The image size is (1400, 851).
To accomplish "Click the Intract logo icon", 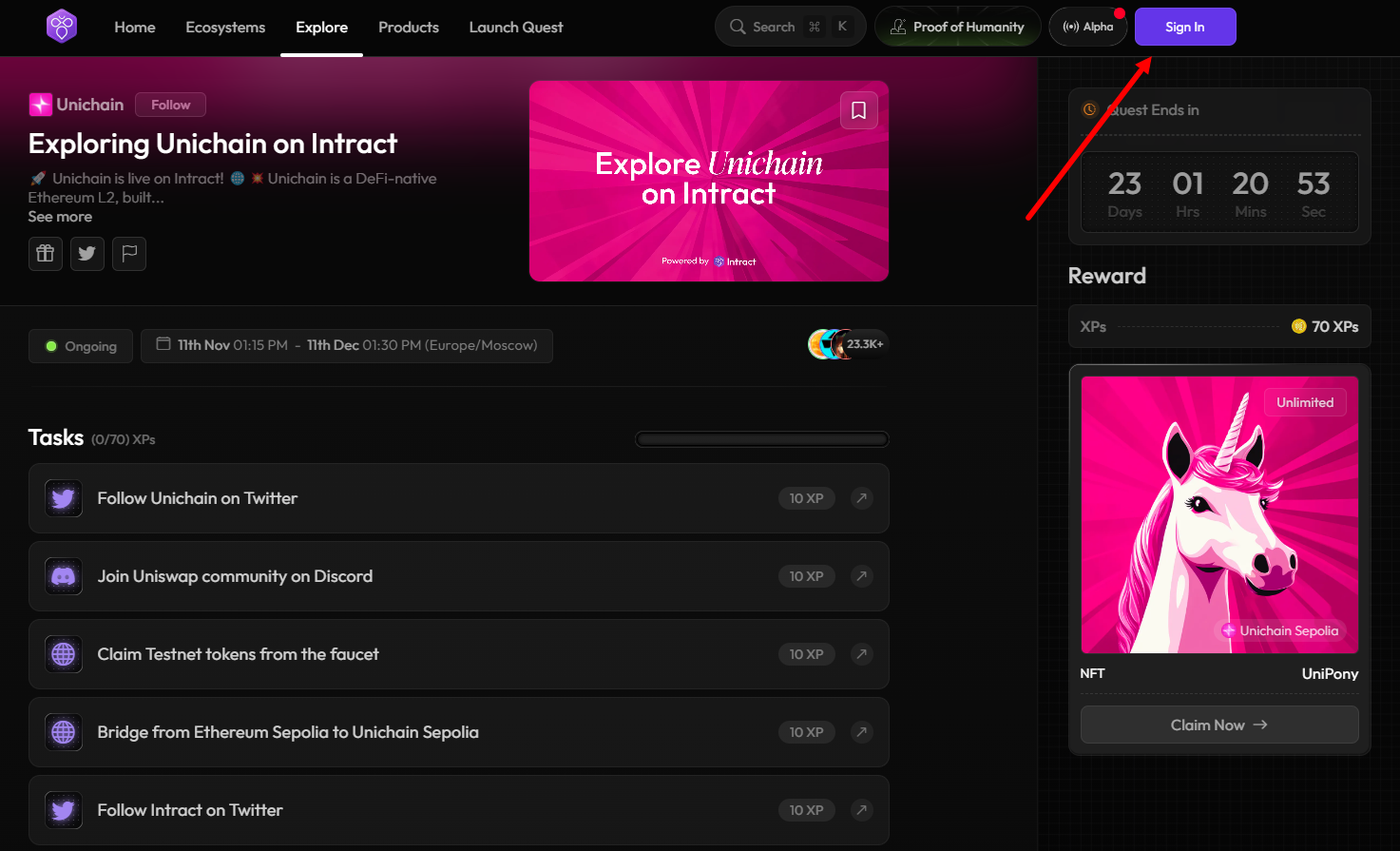I will click(x=62, y=27).
